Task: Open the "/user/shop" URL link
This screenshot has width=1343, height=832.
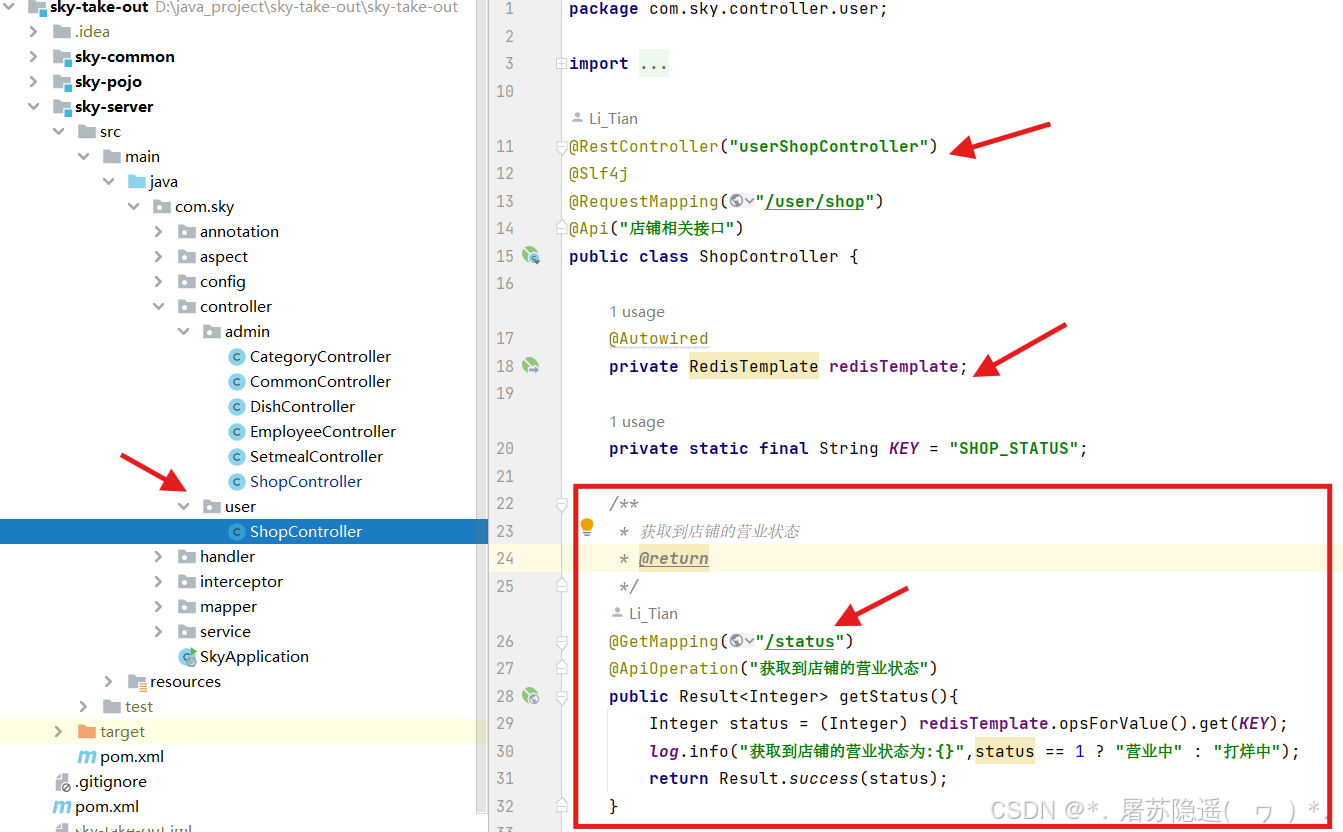Action: click(815, 202)
